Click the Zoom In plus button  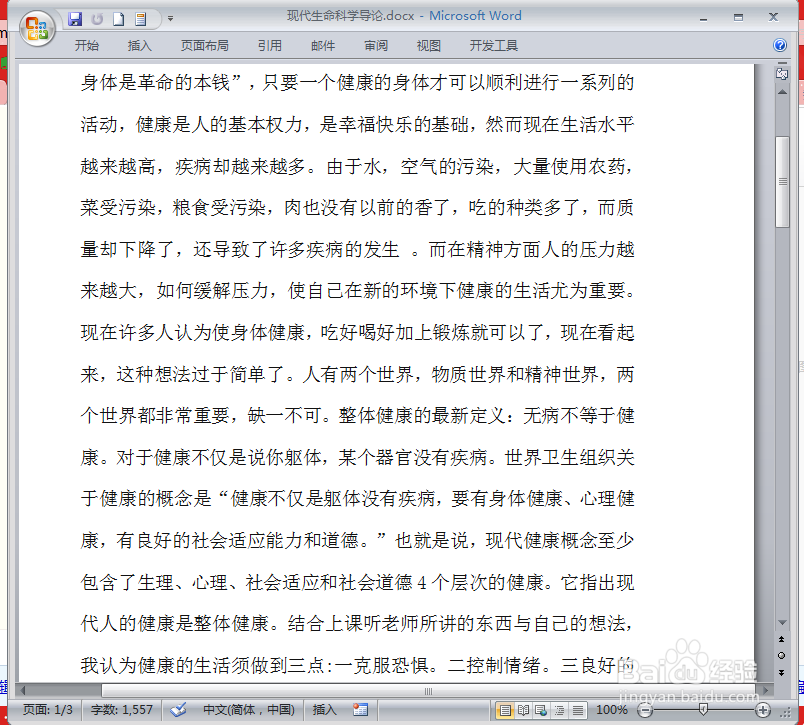coord(763,710)
